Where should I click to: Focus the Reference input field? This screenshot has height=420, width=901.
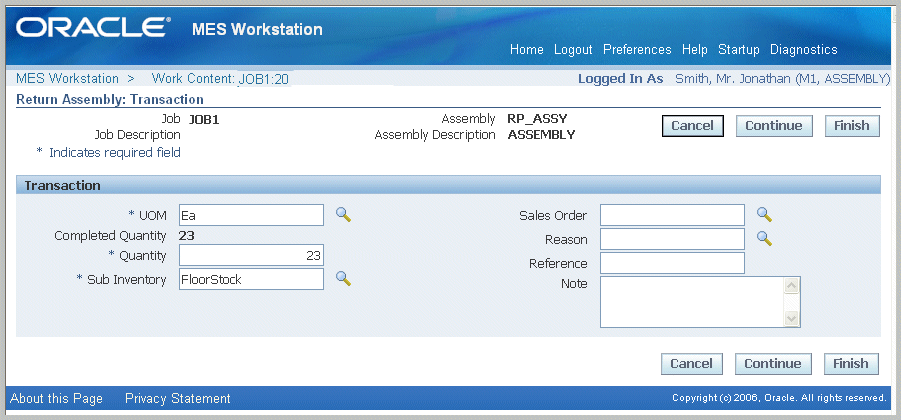672,263
